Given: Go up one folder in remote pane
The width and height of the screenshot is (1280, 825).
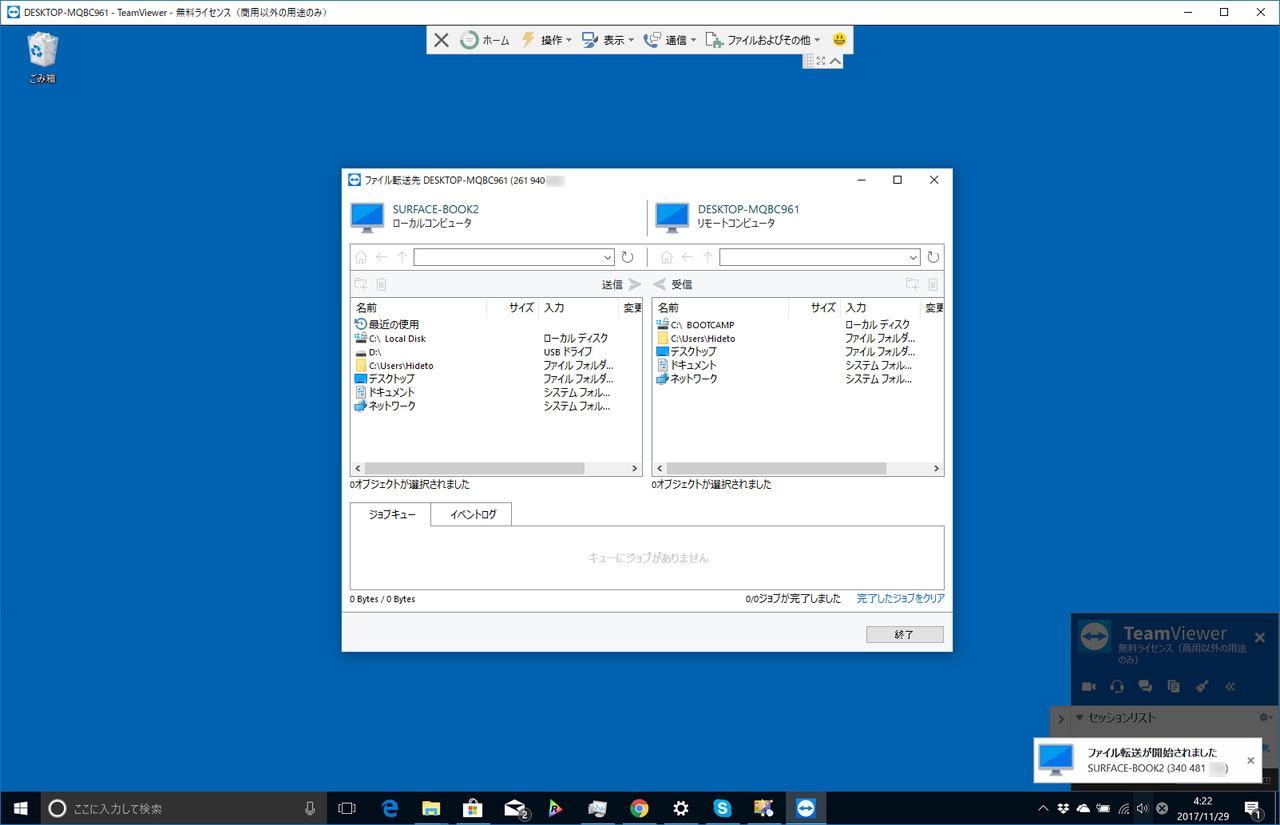Looking at the screenshot, I should pyautogui.click(x=708, y=257).
